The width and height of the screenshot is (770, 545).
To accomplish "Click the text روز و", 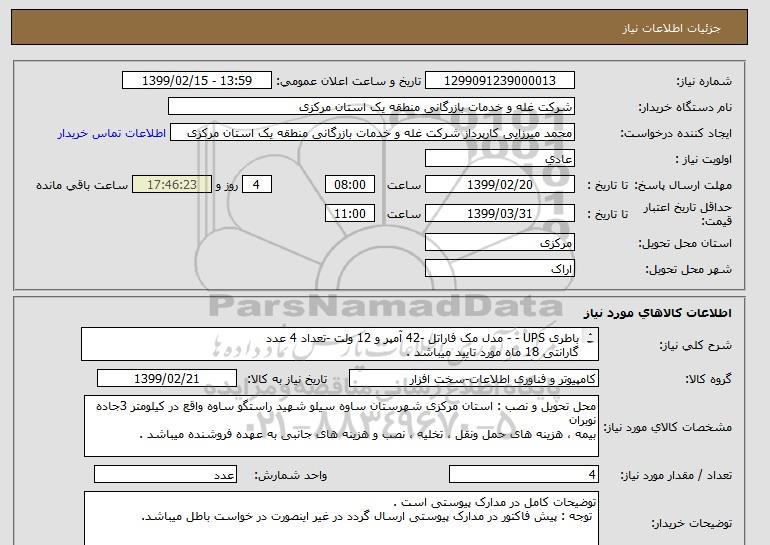I will (227, 186).
